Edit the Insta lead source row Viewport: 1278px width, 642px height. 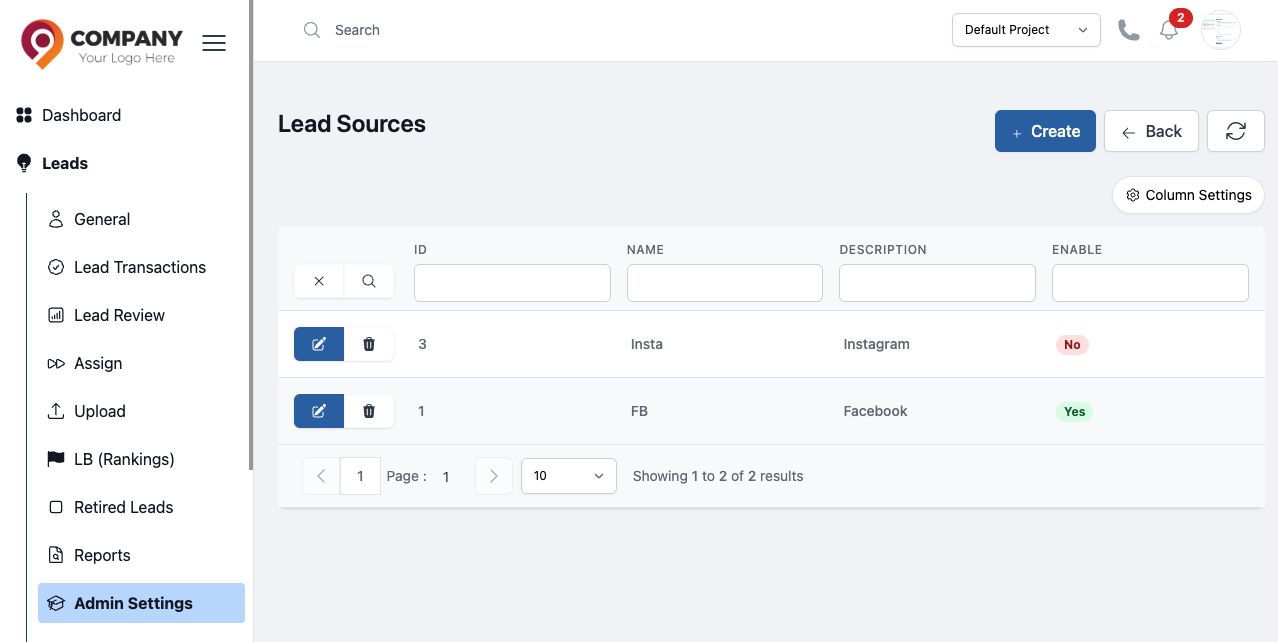tap(319, 344)
